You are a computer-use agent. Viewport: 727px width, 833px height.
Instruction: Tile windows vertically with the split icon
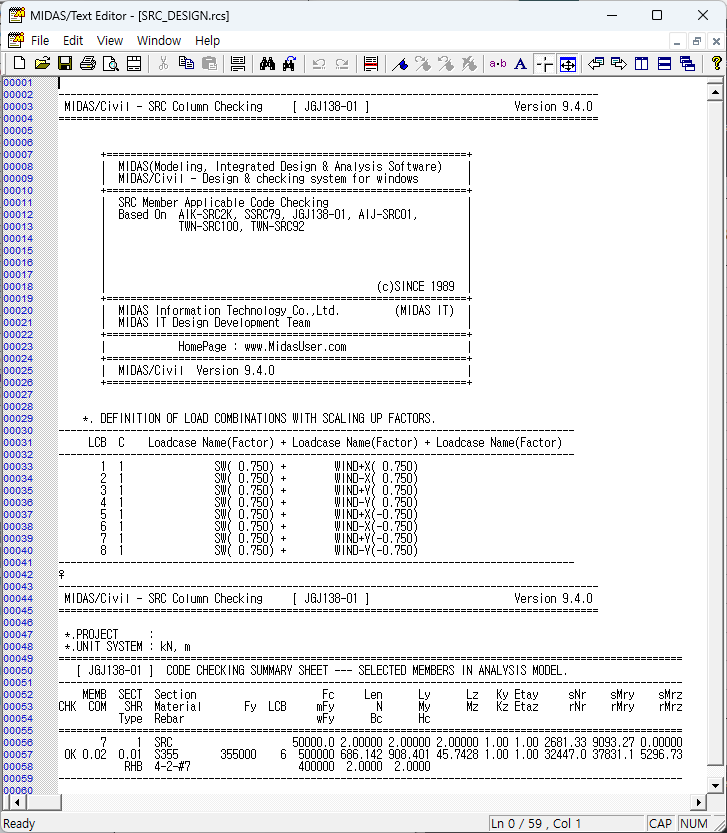pos(641,64)
